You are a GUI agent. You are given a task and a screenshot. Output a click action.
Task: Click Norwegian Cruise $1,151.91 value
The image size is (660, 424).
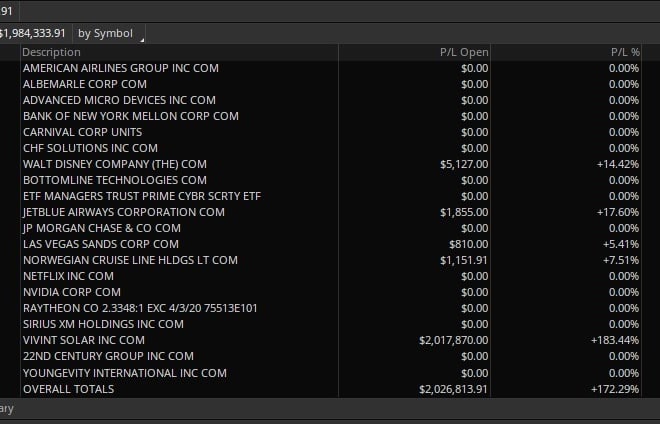tap(464, 260)
